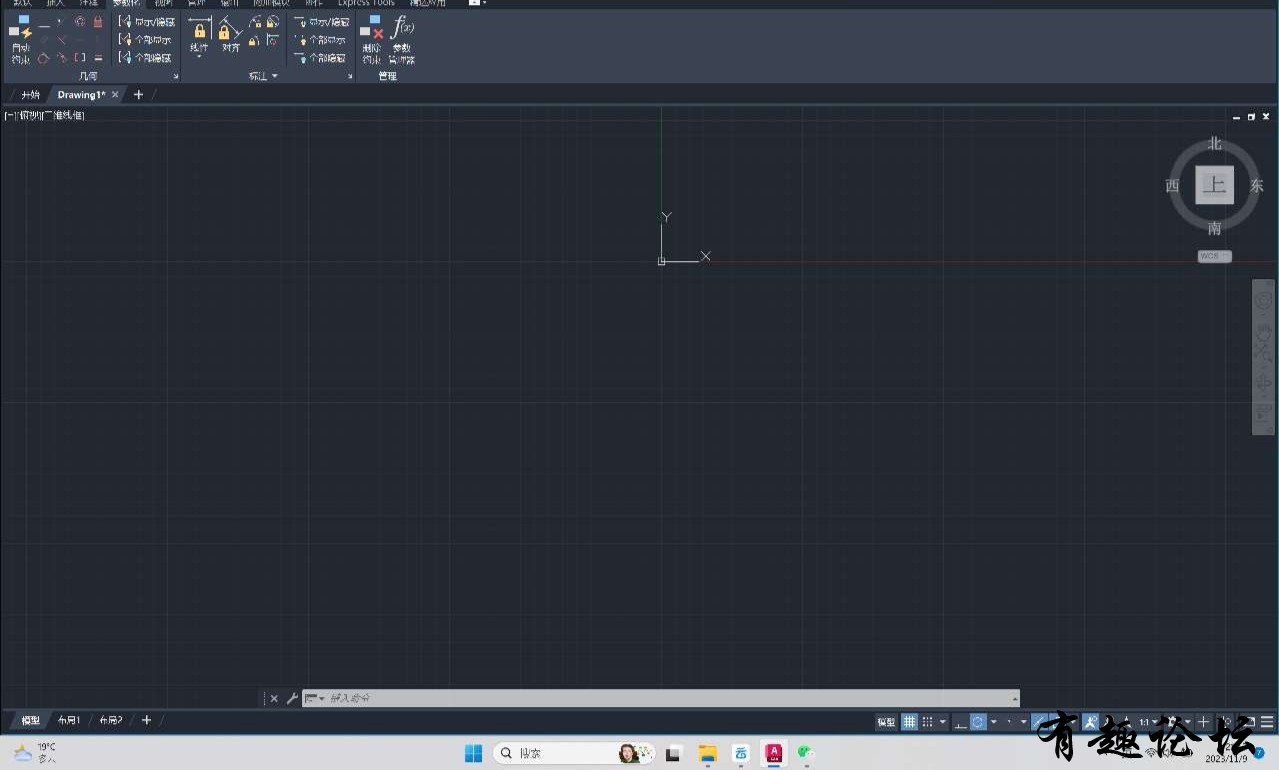Apply the Fix lock constraint icon
Screen dimensions: 1279x770
[97, 22]
